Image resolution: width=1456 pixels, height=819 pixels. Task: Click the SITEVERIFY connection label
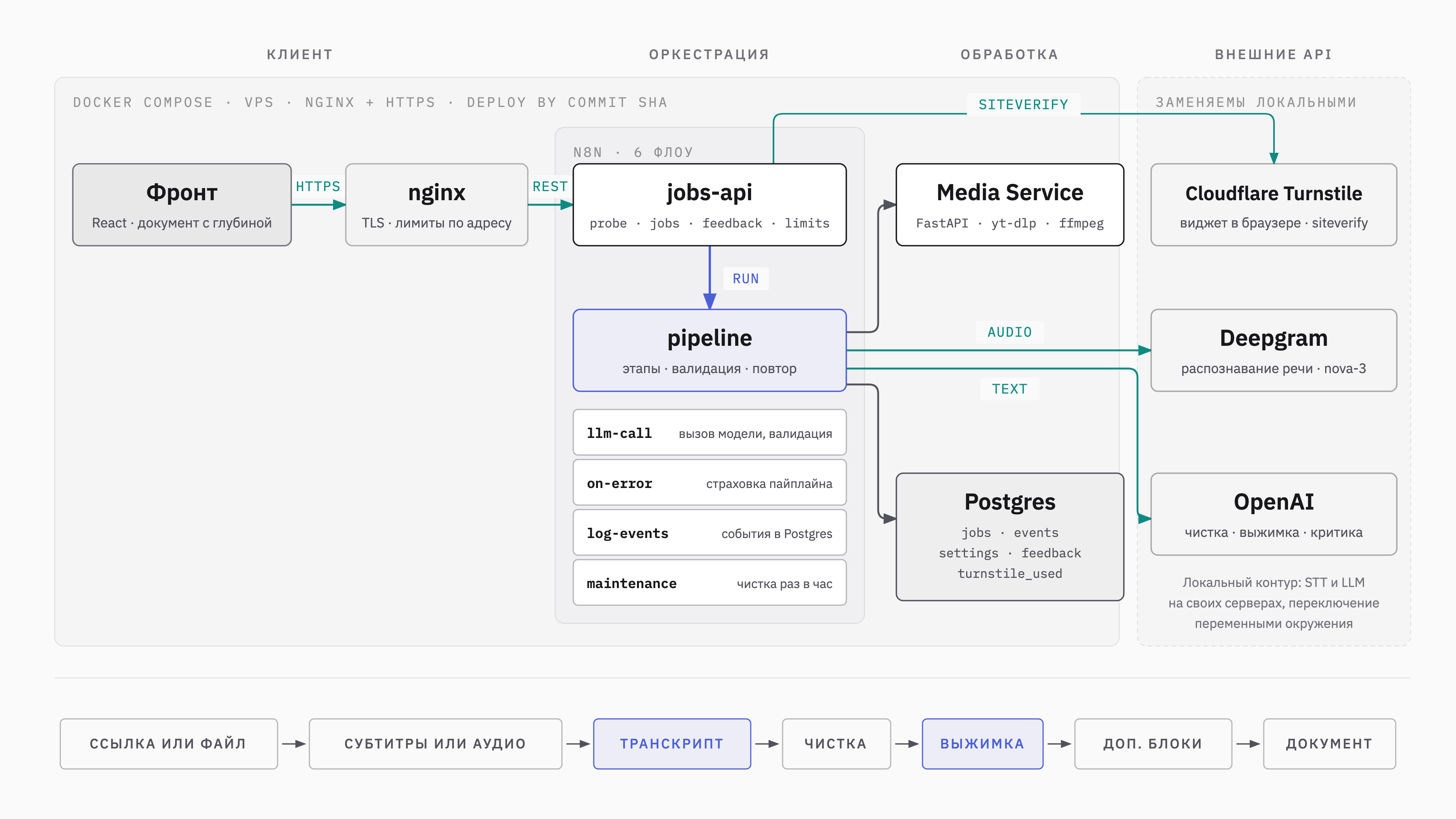click(1023, 105)
